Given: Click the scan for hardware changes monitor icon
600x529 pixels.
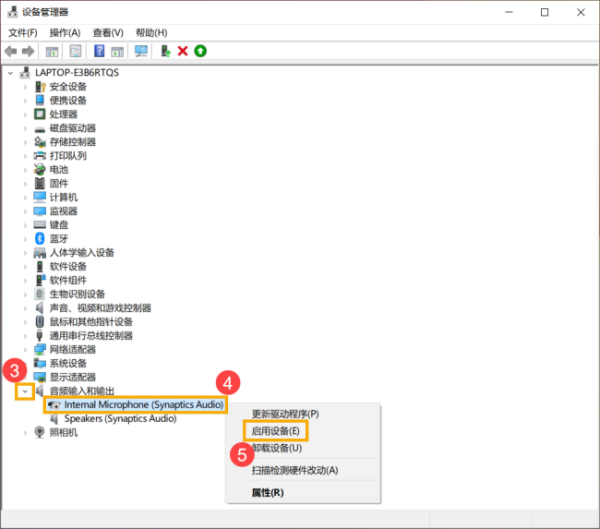Looking at the screenshot, I should coord(141,51).
